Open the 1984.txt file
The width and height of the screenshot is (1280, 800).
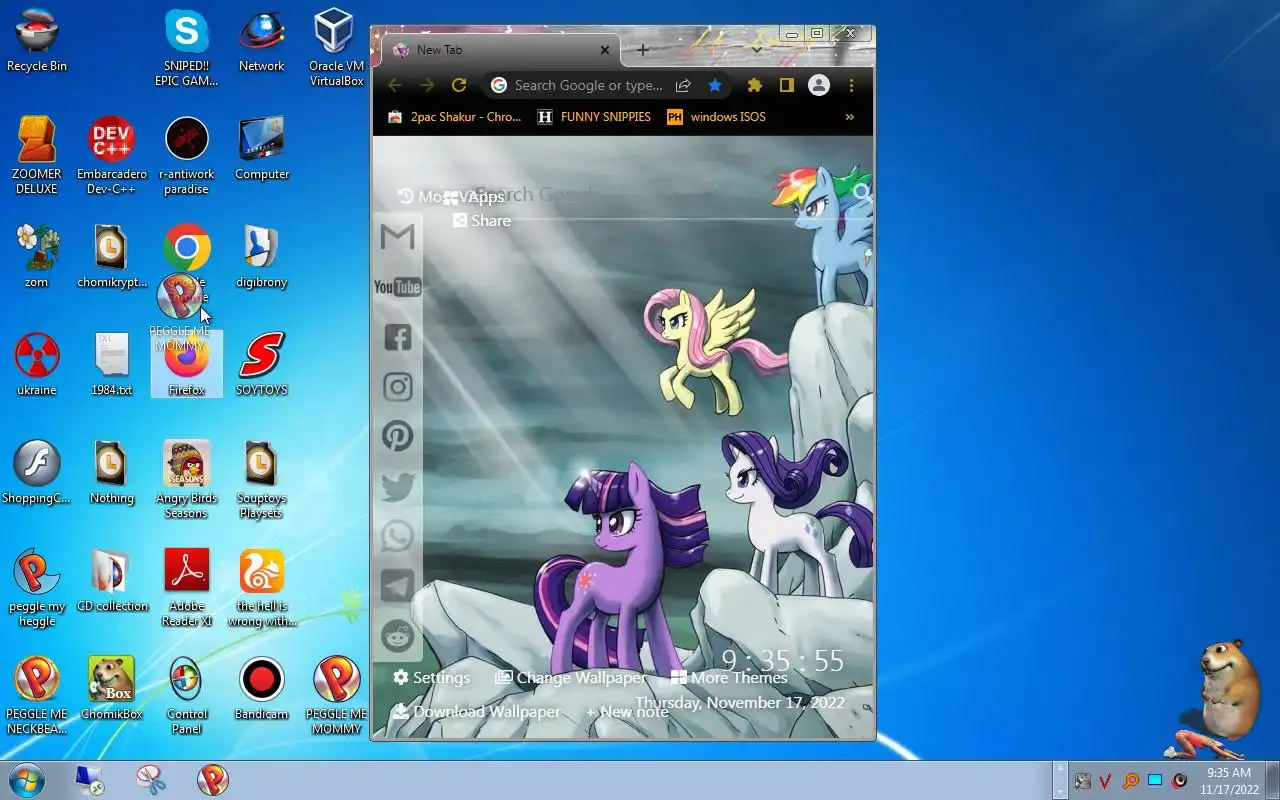pyautogui.click(x=112, y=366)
